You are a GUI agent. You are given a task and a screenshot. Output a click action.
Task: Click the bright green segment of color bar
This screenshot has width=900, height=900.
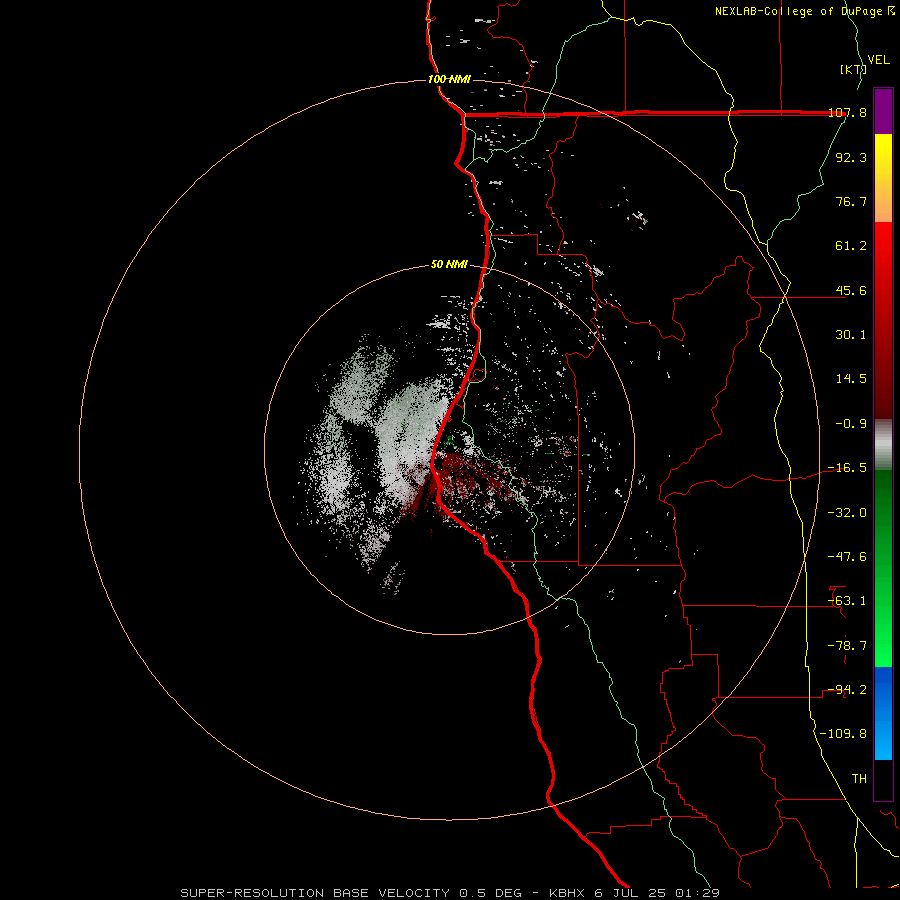tap(883, 568)
